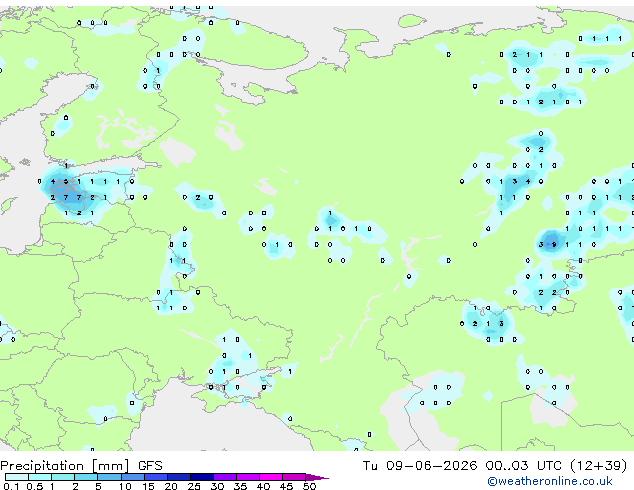Pick the 15–20 mm legend swatch
Screen dimensions: 634x490
[x=156, y=477]
